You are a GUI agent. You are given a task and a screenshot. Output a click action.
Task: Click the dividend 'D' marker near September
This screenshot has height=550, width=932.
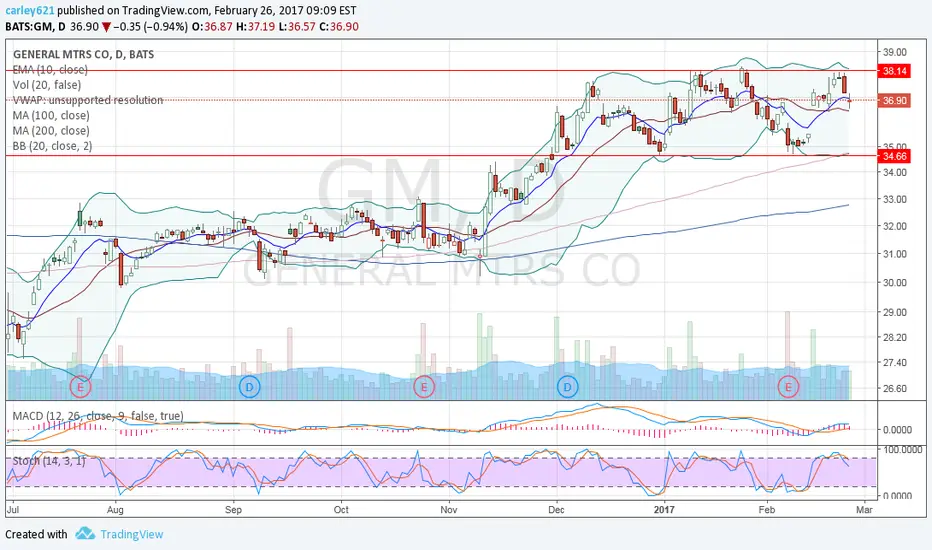[249, 386]
